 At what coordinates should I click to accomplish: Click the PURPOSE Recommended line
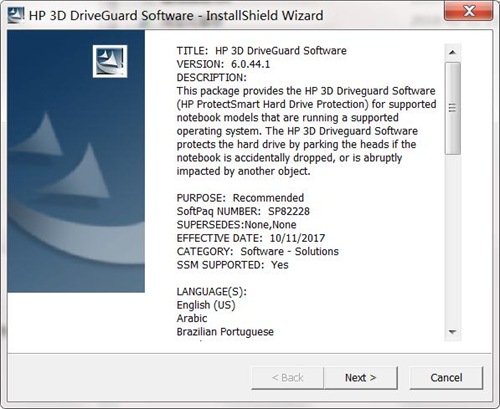click(240, 198)
